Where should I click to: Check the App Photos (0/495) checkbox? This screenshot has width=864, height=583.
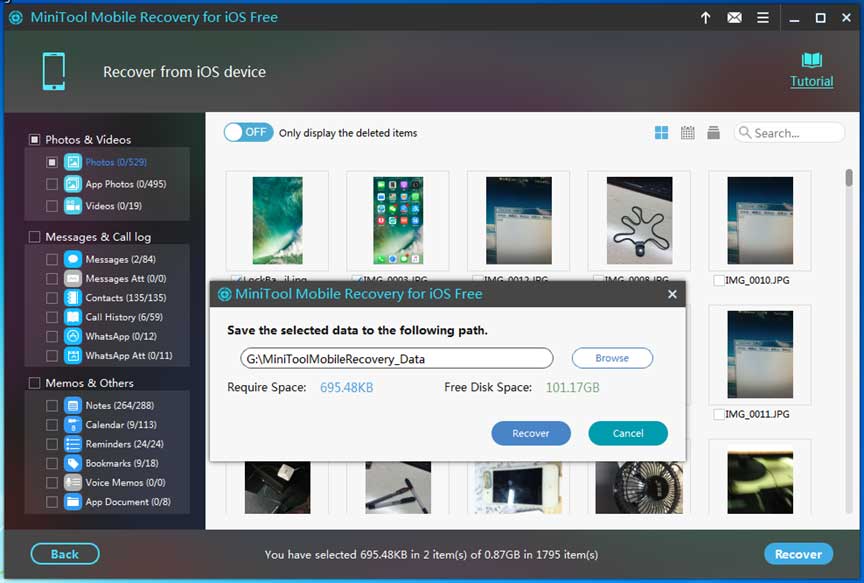tap(52, 183)
